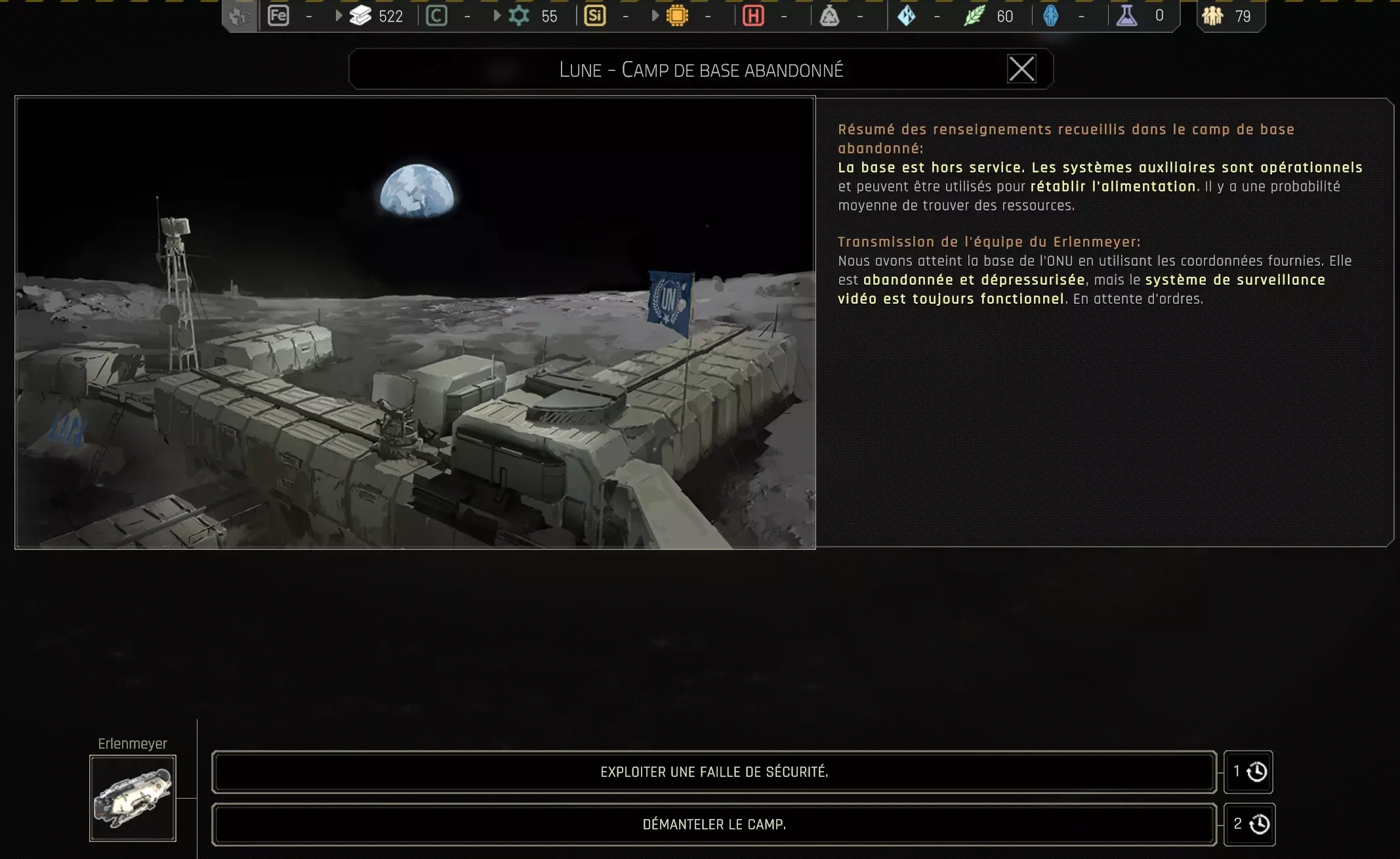Click the arrow between iron and metal

pos(339,16)
